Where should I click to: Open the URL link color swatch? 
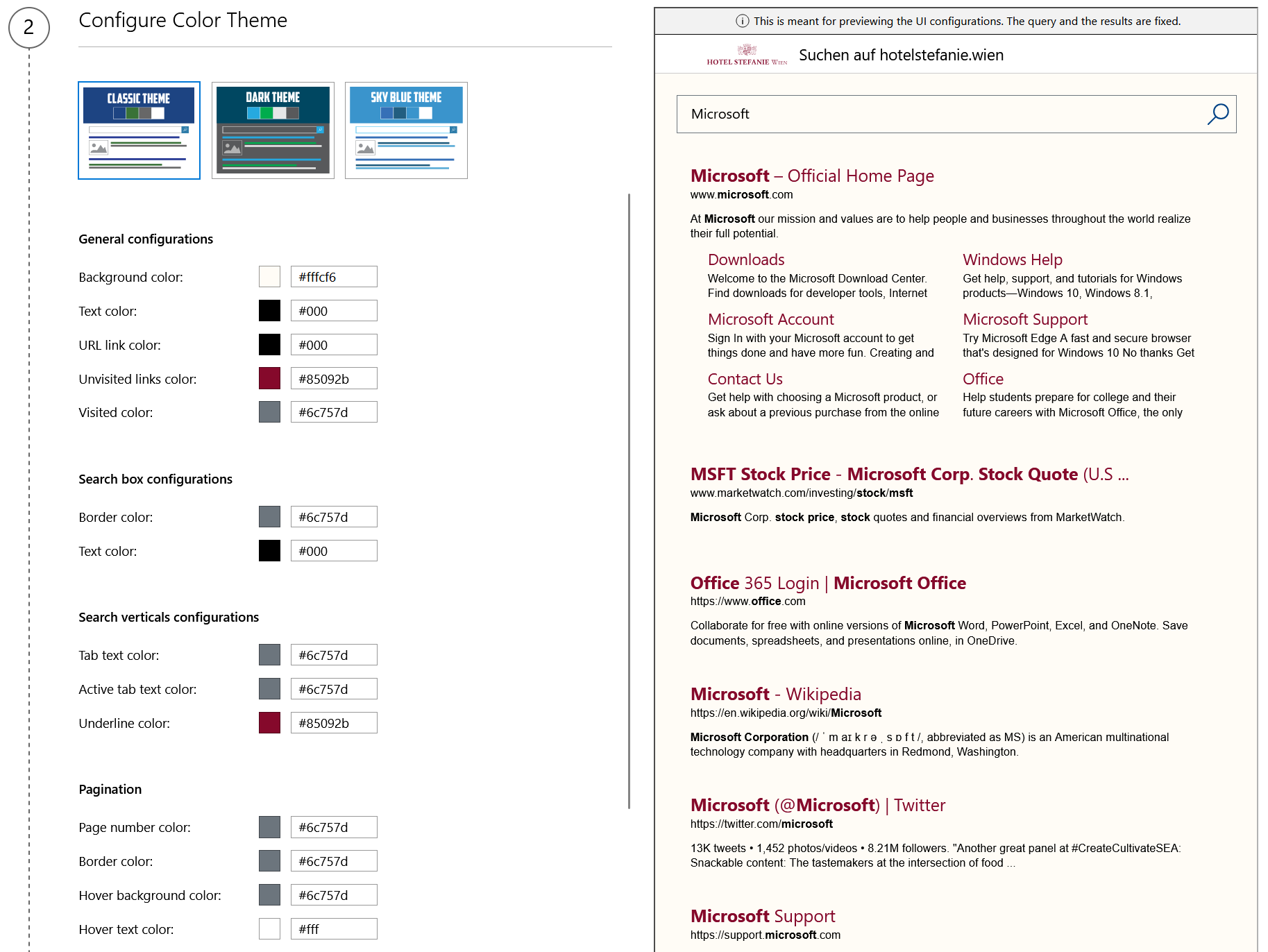pos(269,345)
